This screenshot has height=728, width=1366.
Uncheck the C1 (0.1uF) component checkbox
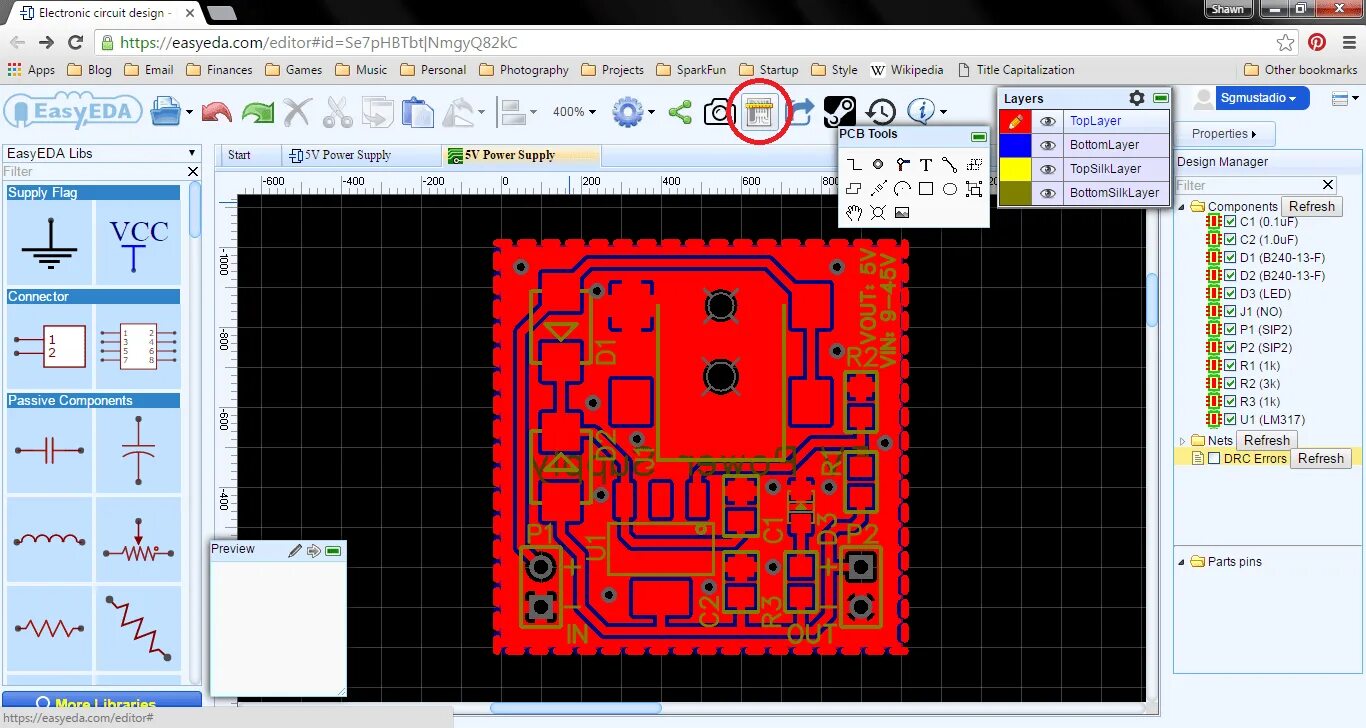(x=1230, y=222)
